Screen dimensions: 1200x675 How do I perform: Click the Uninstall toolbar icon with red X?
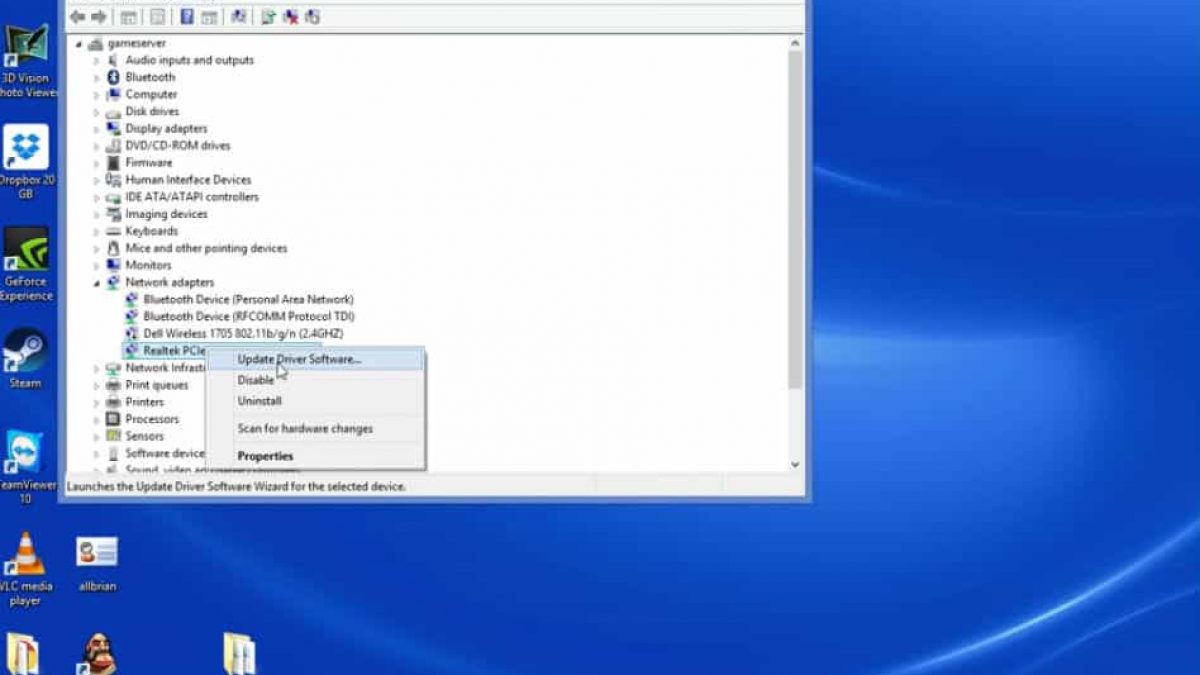pyautogui.click(x=291, y=17)
